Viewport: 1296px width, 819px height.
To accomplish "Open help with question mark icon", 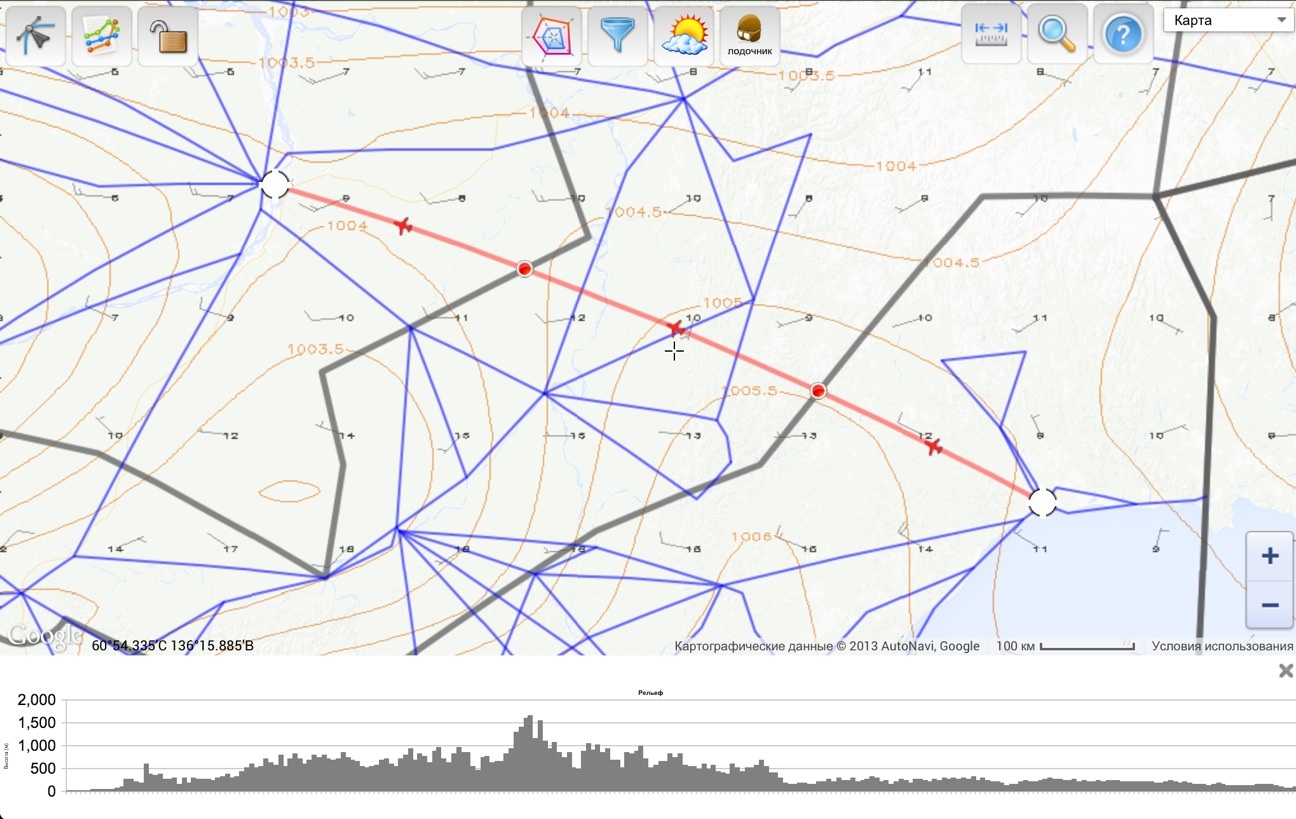I will click(1123, 34).
